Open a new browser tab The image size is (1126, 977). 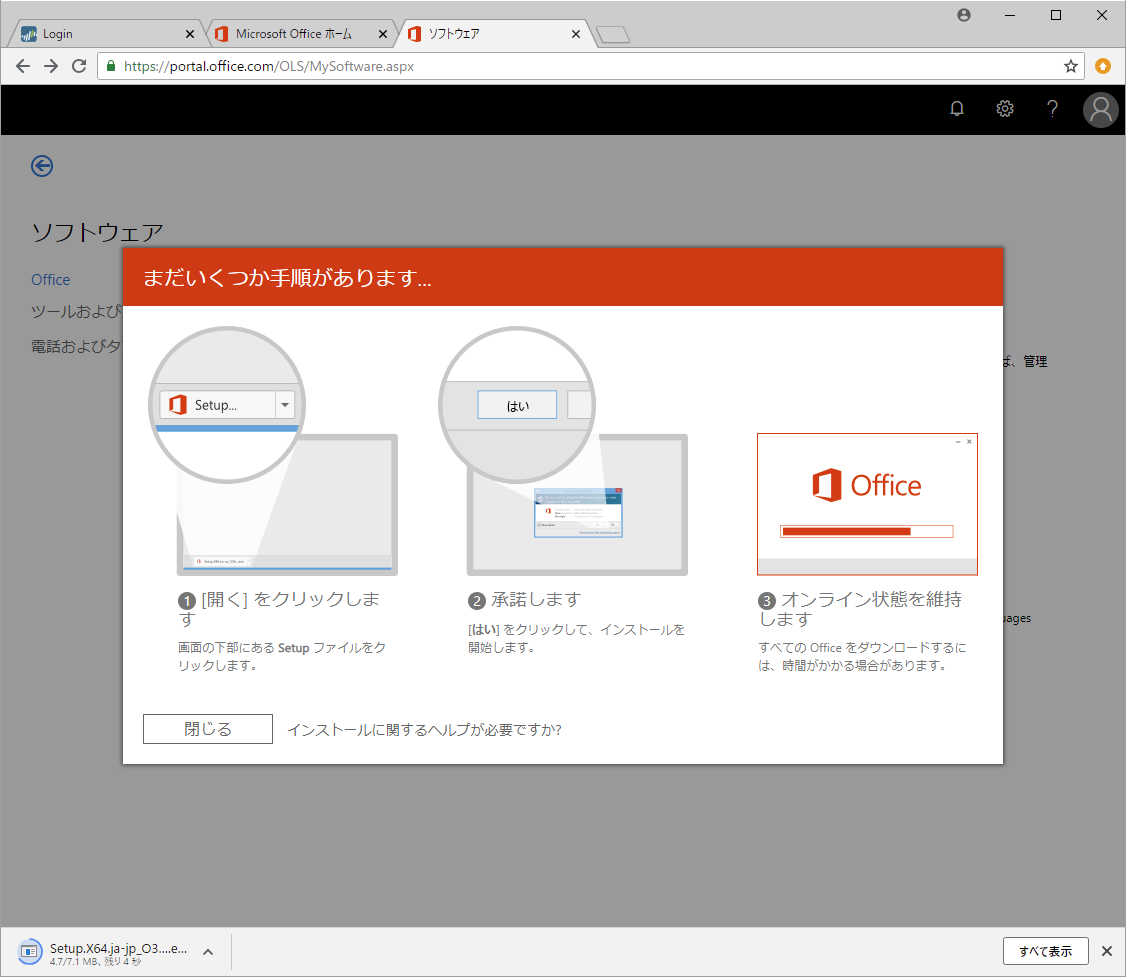[x=613, y=34]
